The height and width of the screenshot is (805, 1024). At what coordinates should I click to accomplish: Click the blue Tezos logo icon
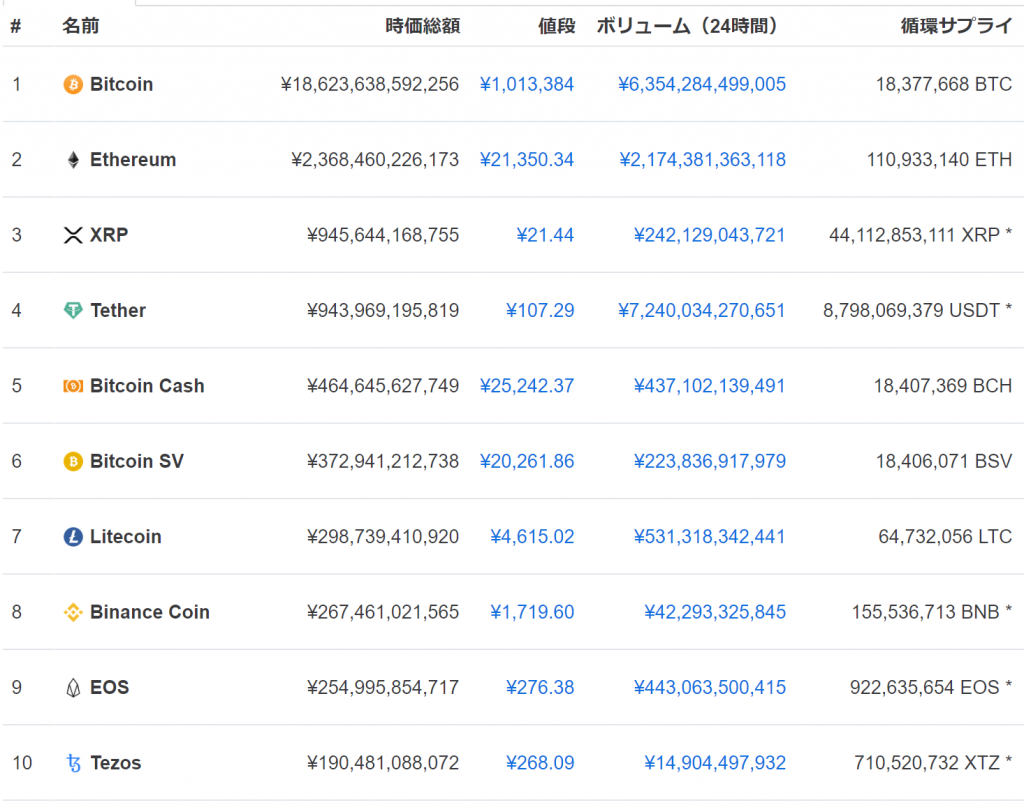coord(74,763)
